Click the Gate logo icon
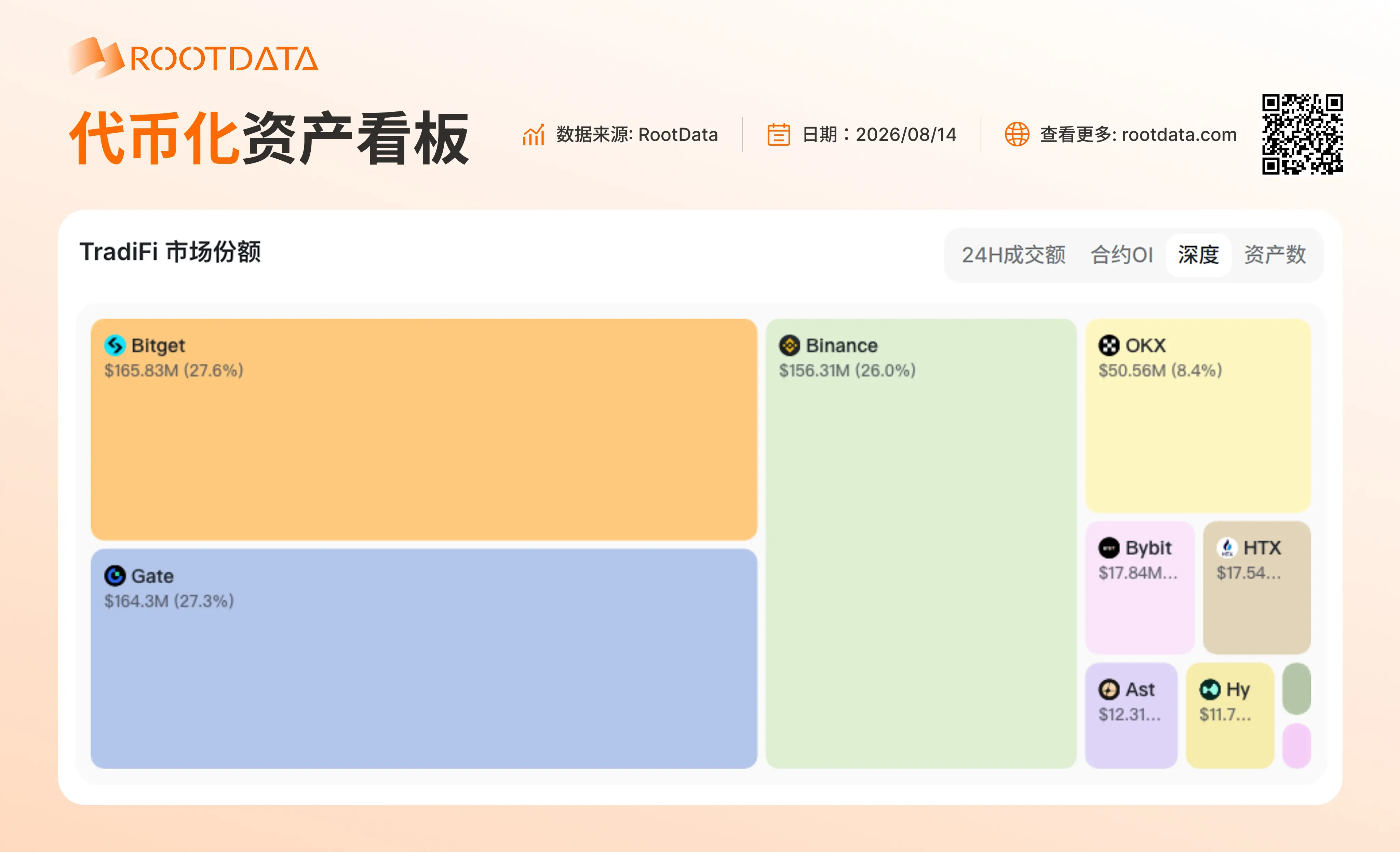Screen dimensions: 1400x852 click(115, 576)
